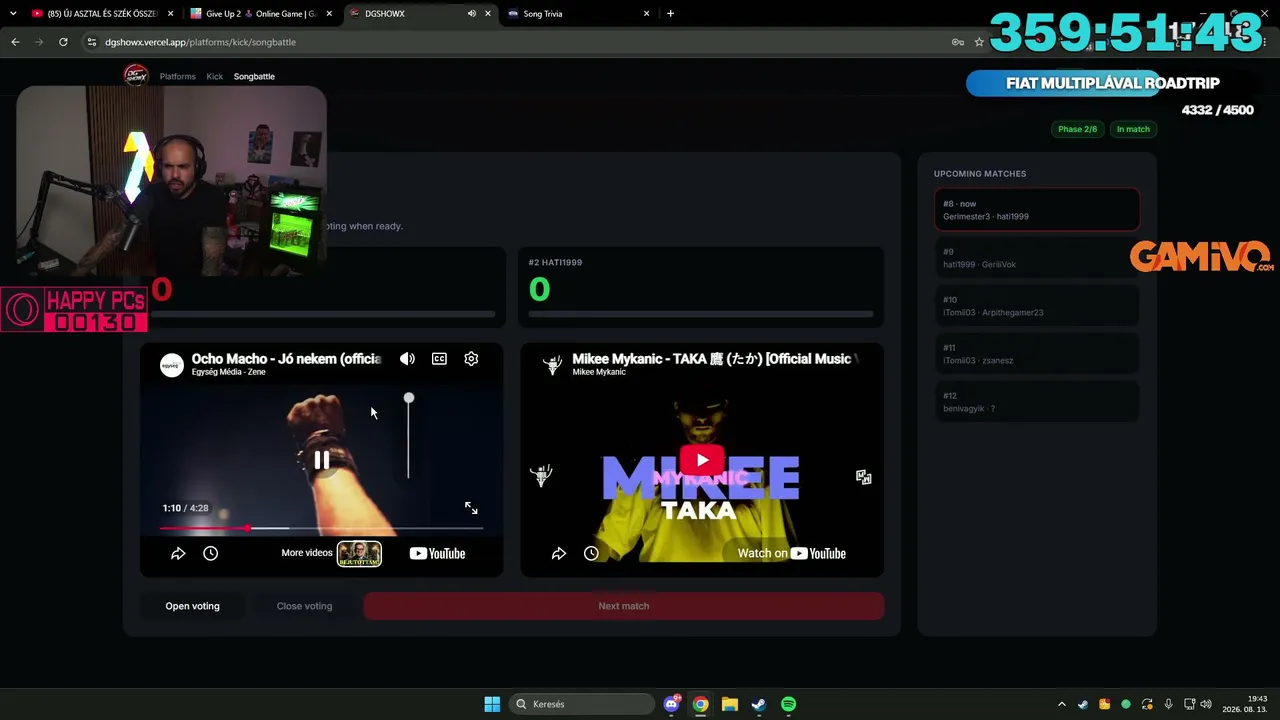1280x720 pixels.
Task: Select upcoming match #8 Gerimester3 · hati1999
Action: pyautogui.click(x=1037, y=210)
